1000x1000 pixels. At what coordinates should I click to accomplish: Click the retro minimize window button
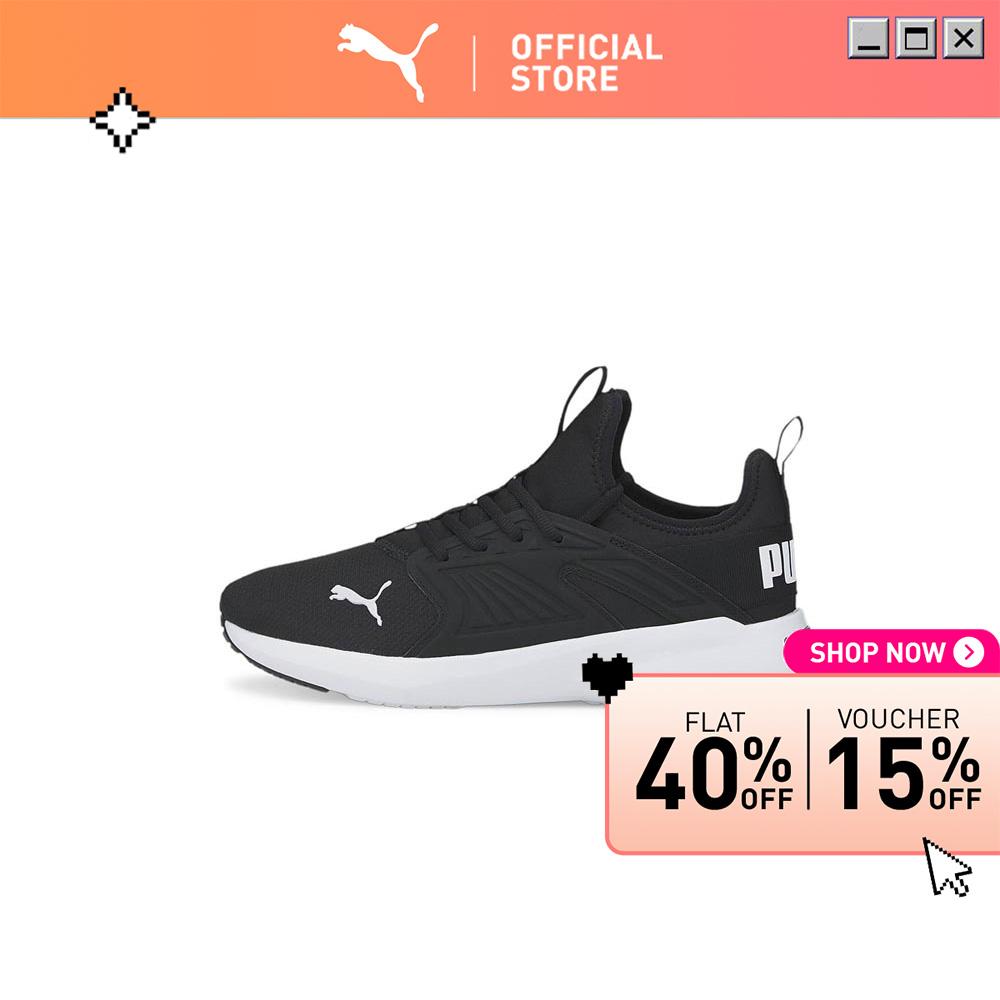pos(868,38)
